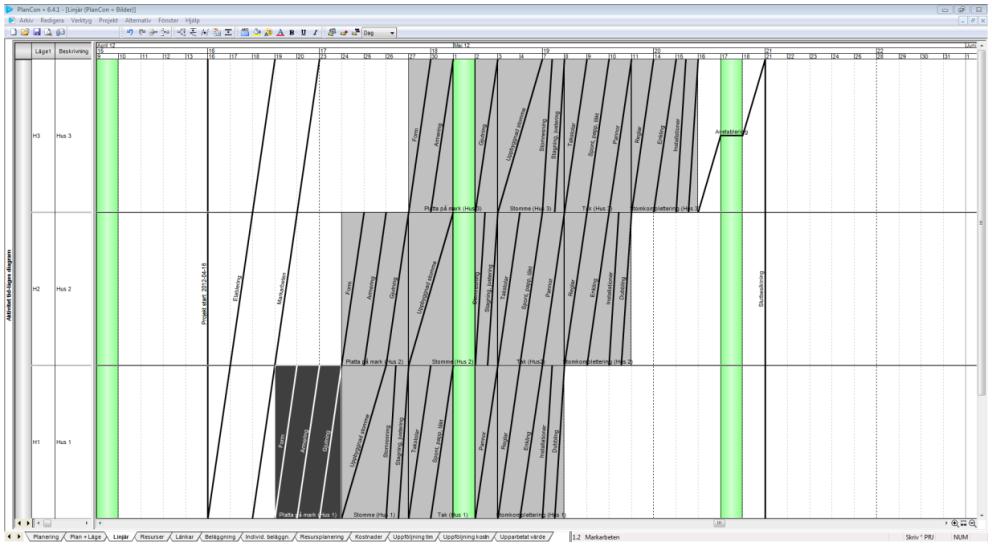Screen dimensions: 992x546
Task: Click the Markarbeten line label
Action: point(282,289)
